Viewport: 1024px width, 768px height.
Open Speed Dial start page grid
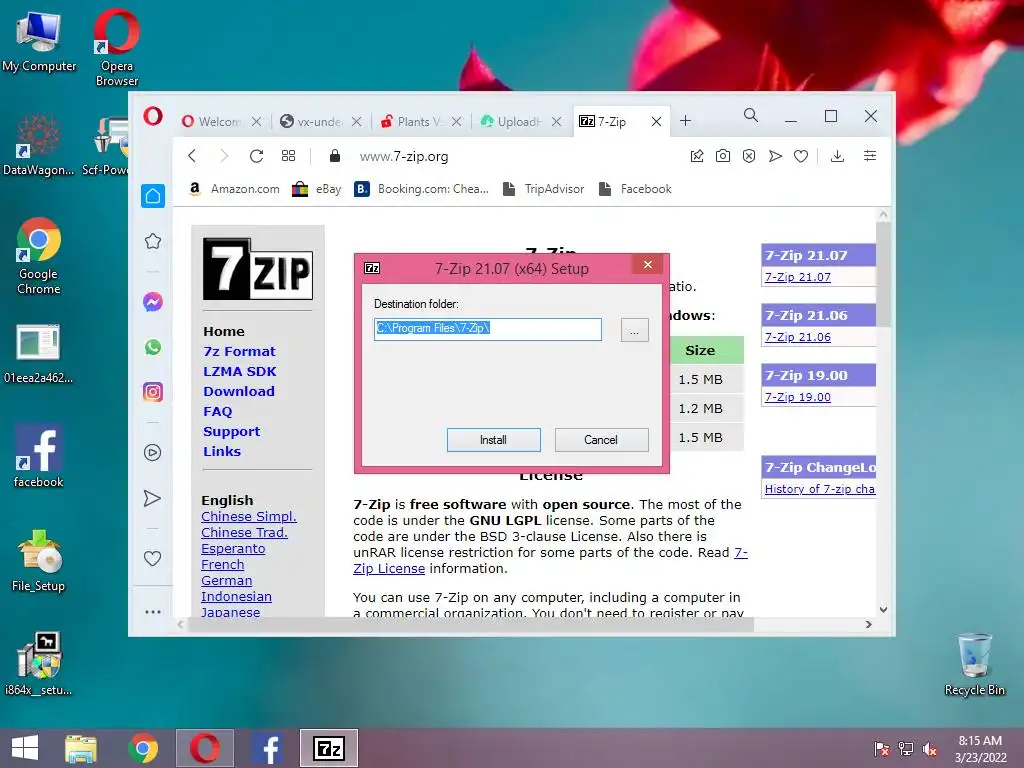(x=289, y=156)
